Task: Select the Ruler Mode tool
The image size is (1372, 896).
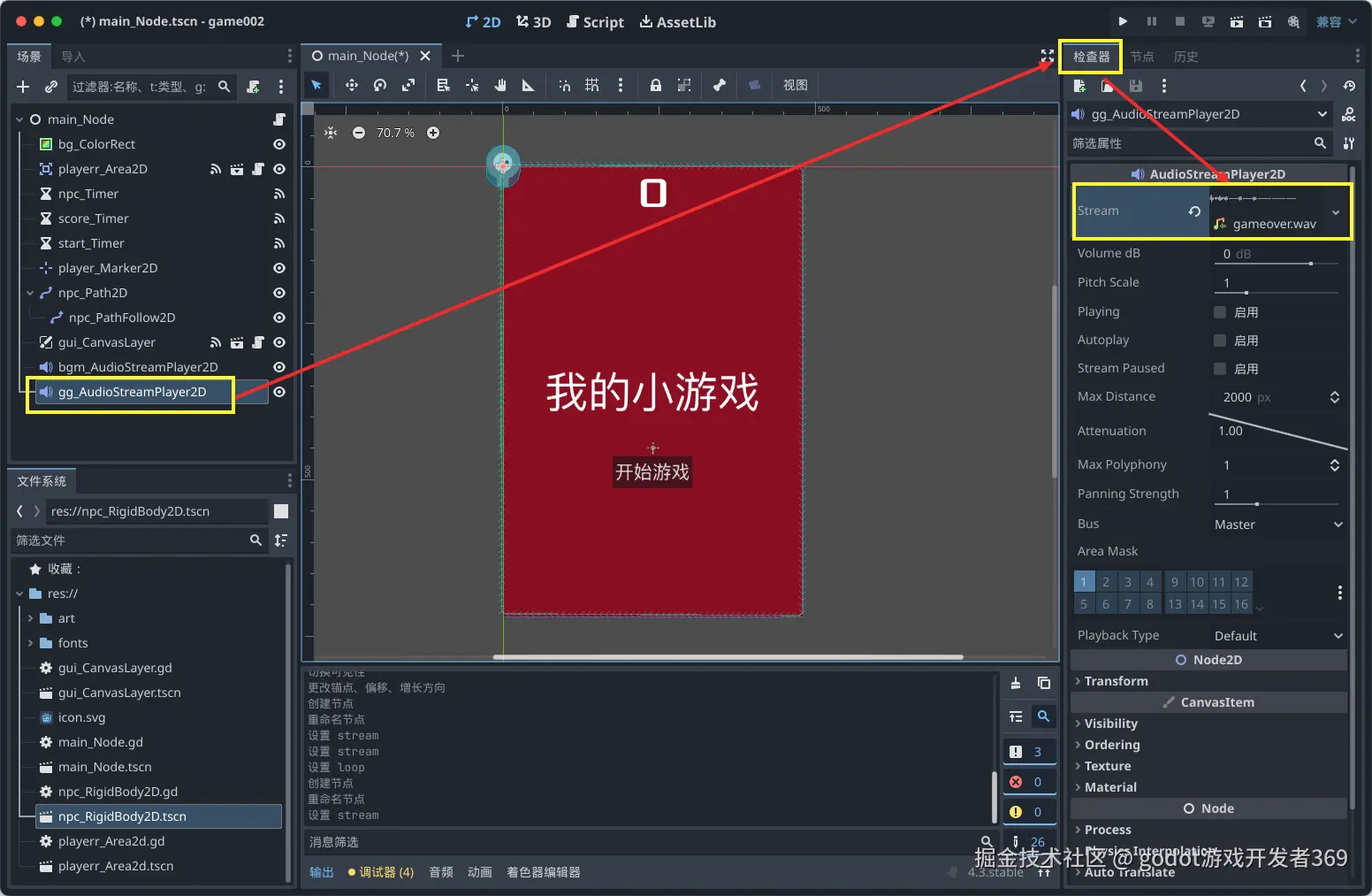Action: point(529,85)
